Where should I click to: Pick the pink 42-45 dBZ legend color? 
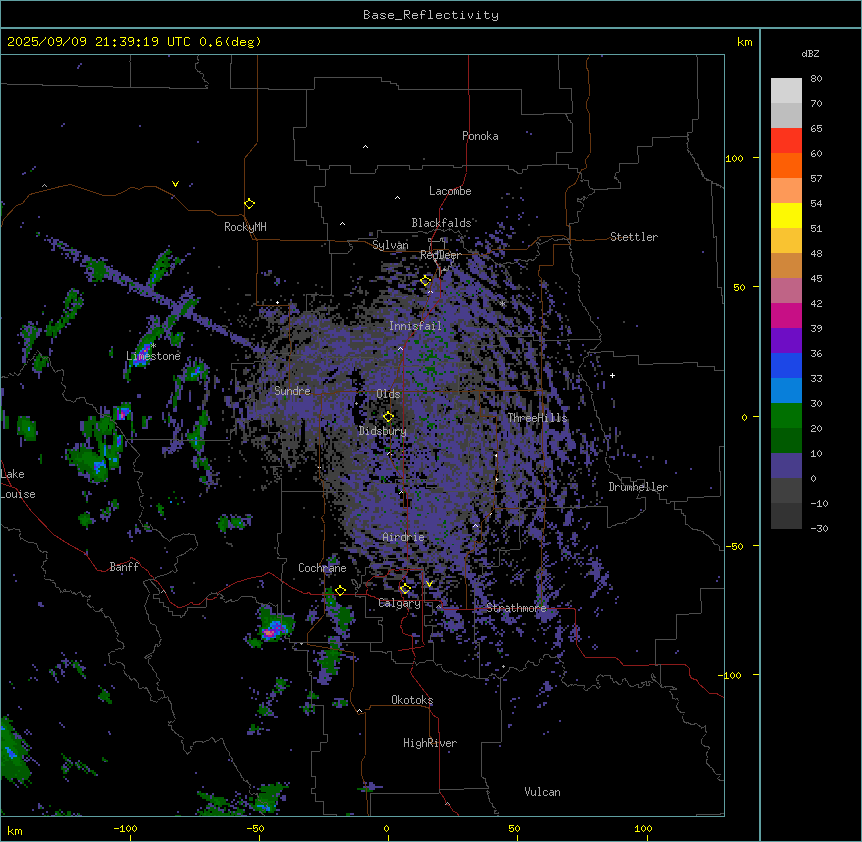[x=786, y=291]
